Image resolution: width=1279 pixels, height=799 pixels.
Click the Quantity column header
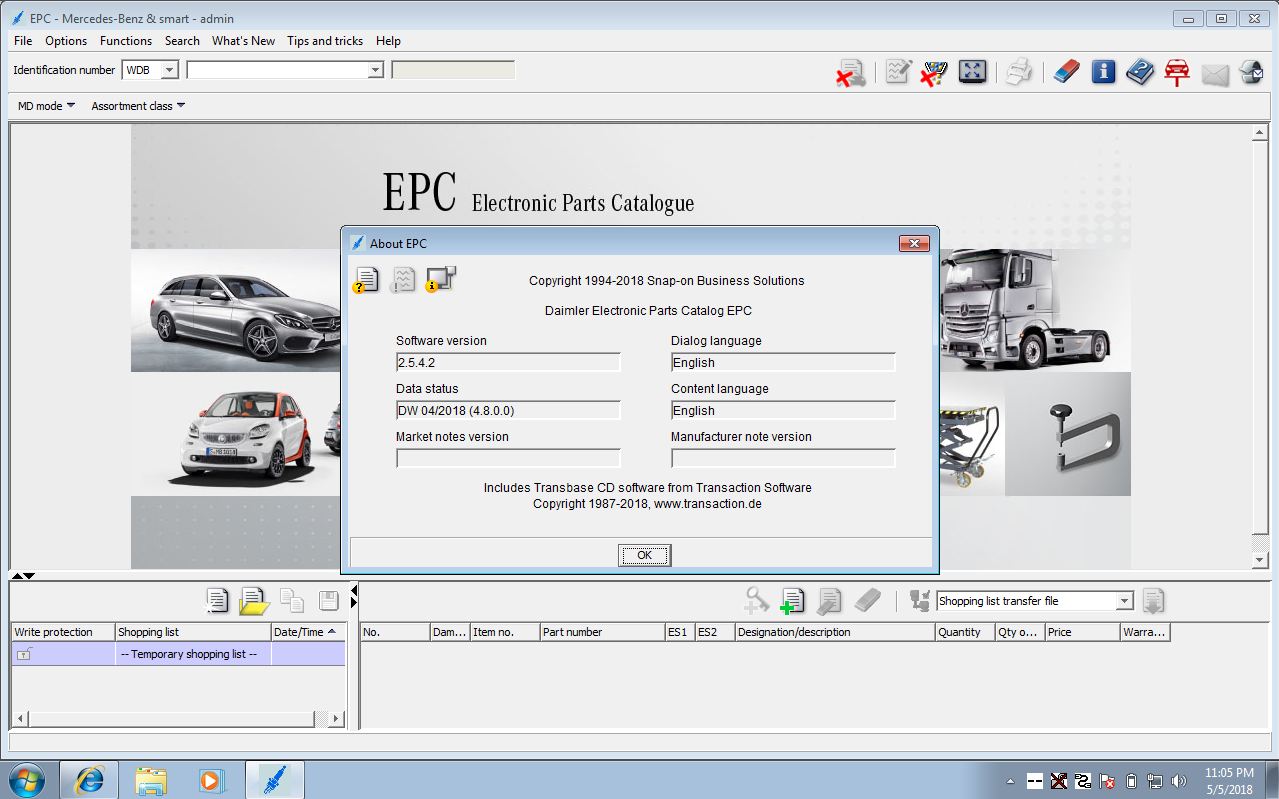(965, 632)
